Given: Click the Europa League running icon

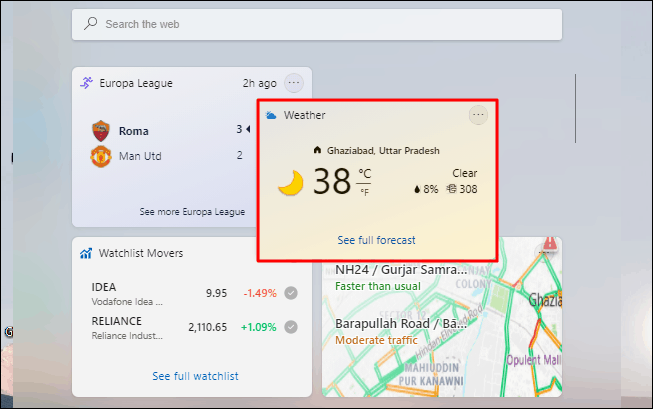Looking at the screenshot, I should pos(86,83).
